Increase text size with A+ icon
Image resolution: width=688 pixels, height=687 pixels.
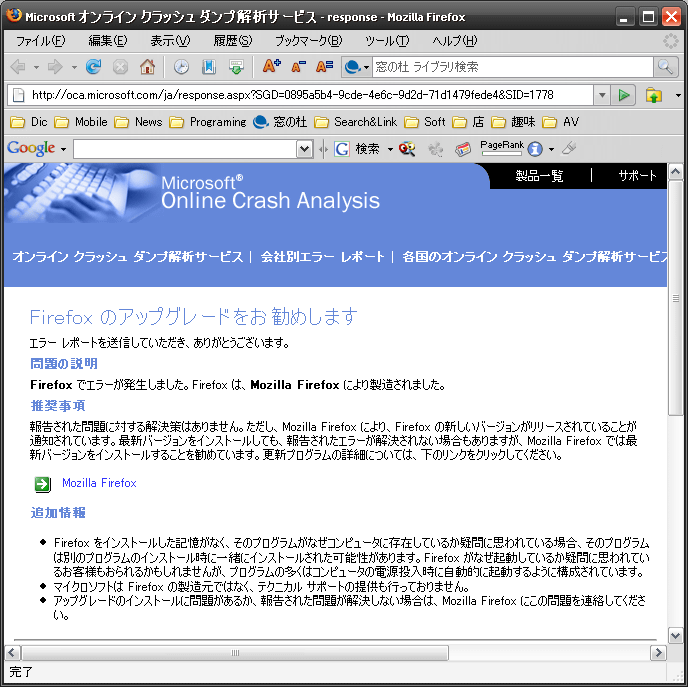pyautogui.click(x=272, y=67)
